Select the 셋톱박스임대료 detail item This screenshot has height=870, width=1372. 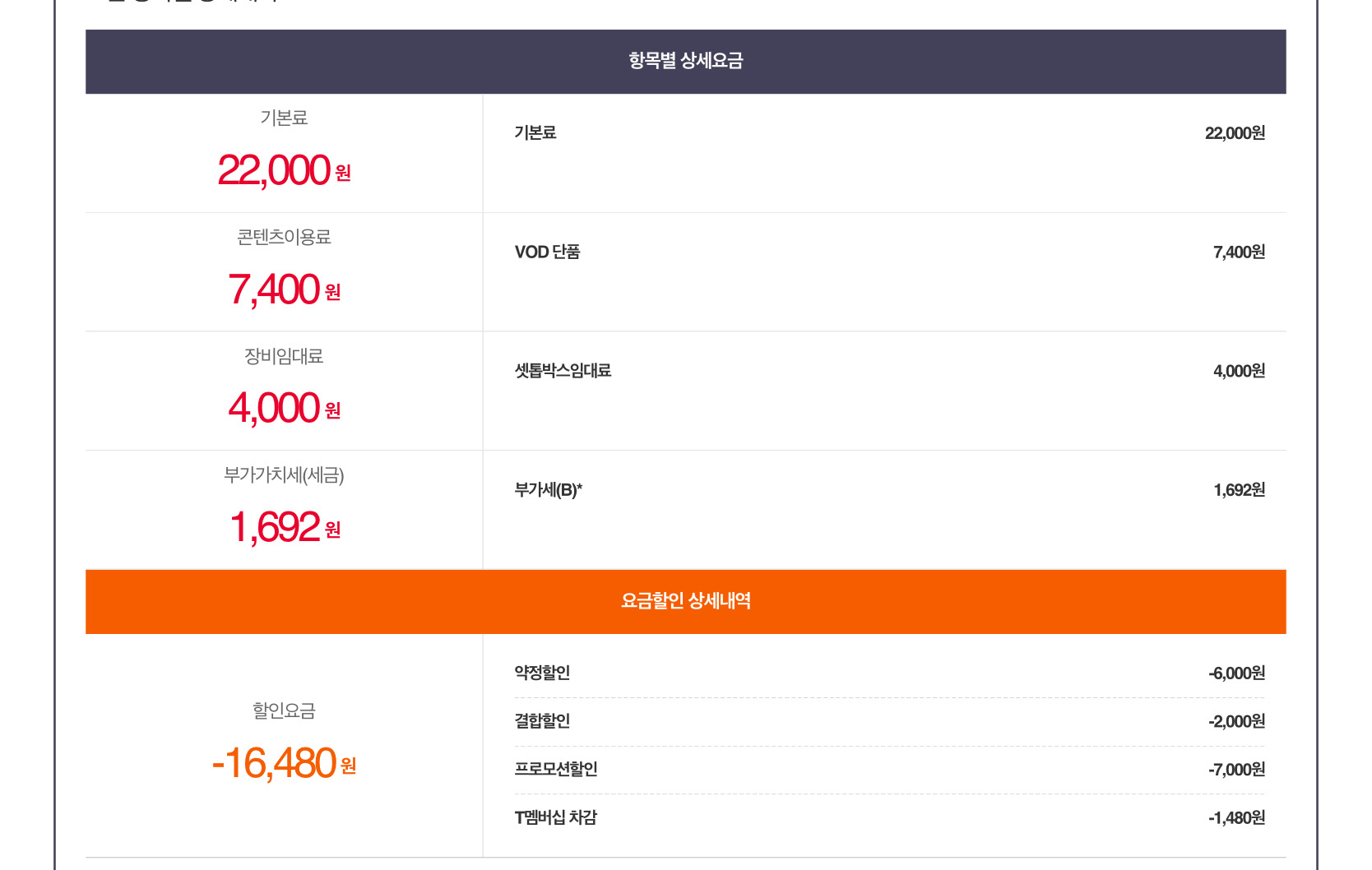pyautogui.click(x=563, y=371)
